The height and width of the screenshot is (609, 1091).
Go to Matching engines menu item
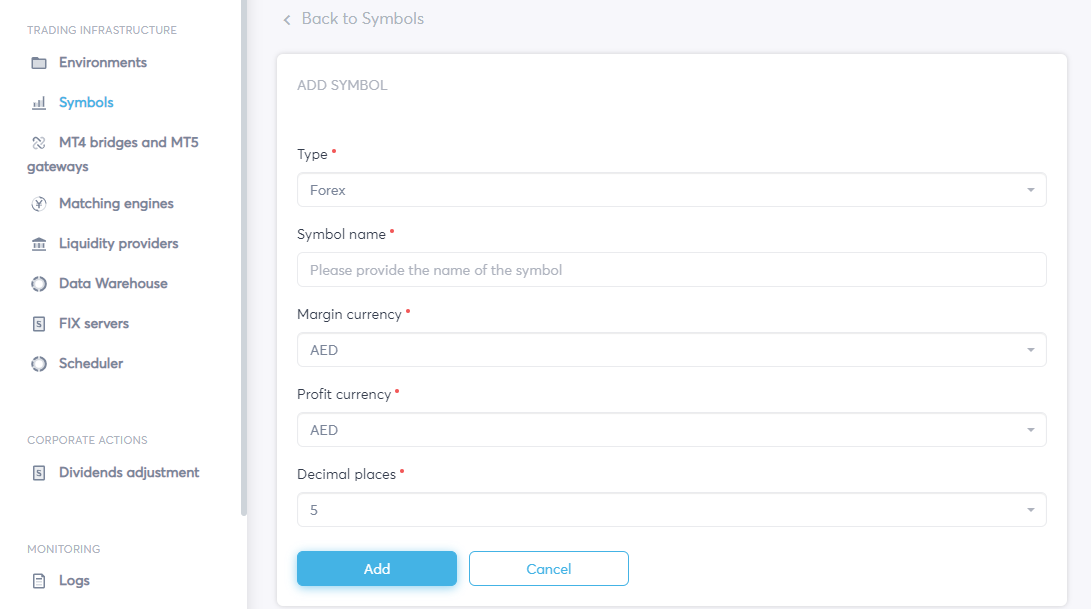116,204
